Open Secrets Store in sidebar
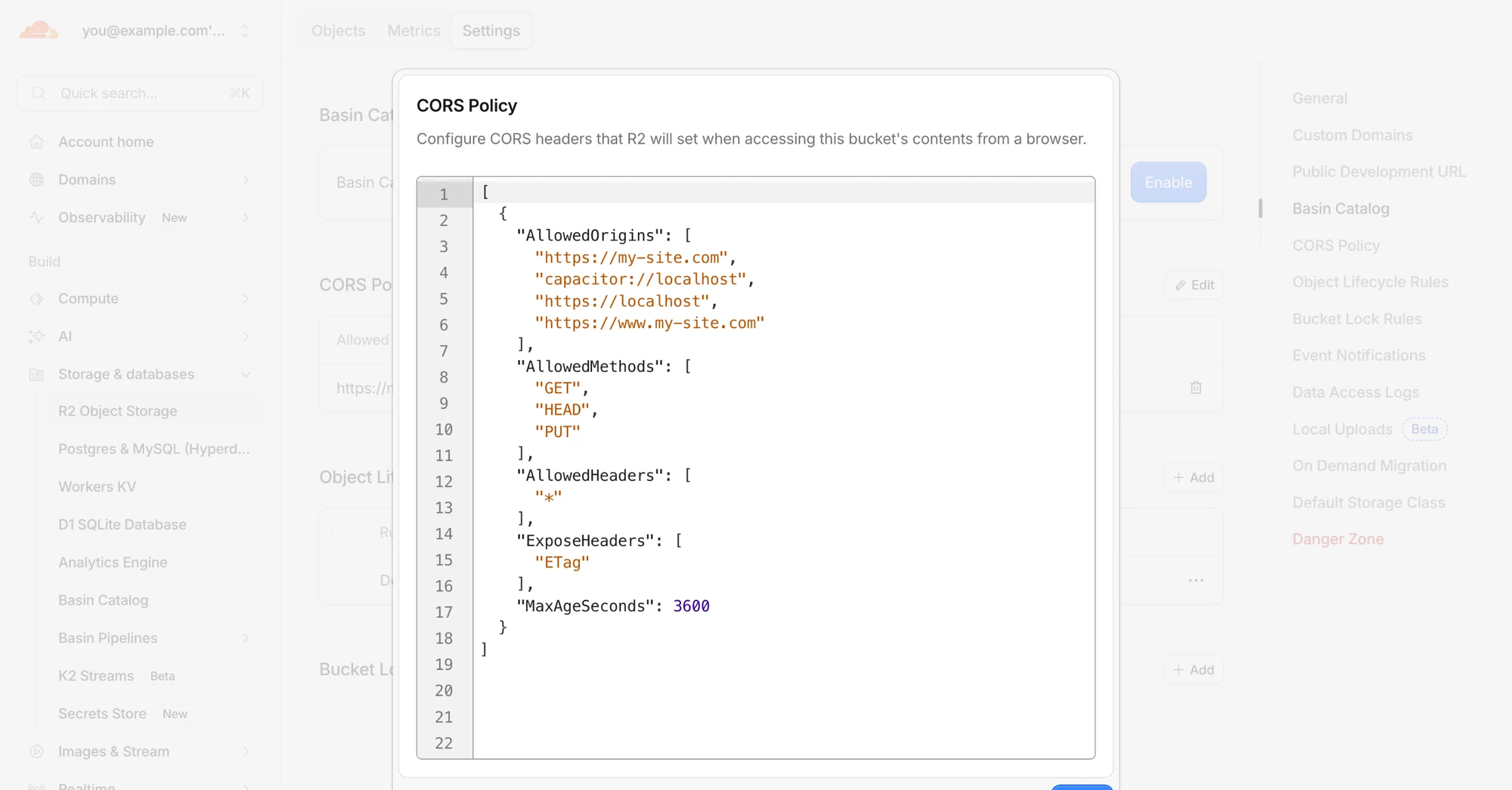 [x=103, y=714]
